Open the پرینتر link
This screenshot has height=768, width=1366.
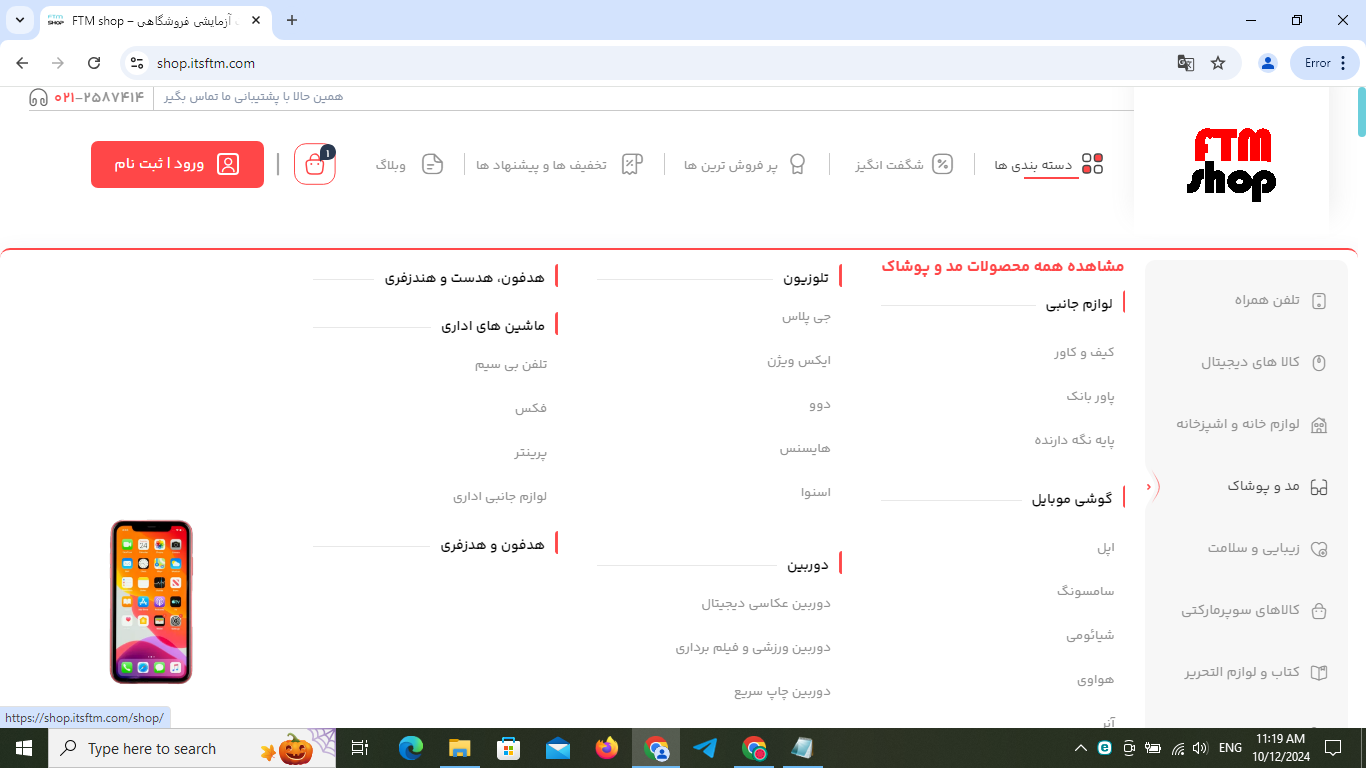[531, 453]
